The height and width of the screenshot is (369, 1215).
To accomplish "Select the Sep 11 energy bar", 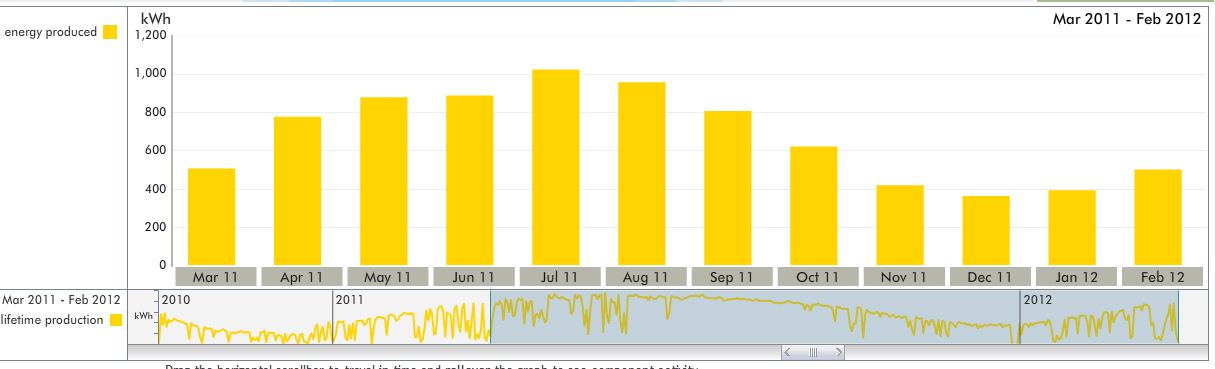I will click(728, 187).
